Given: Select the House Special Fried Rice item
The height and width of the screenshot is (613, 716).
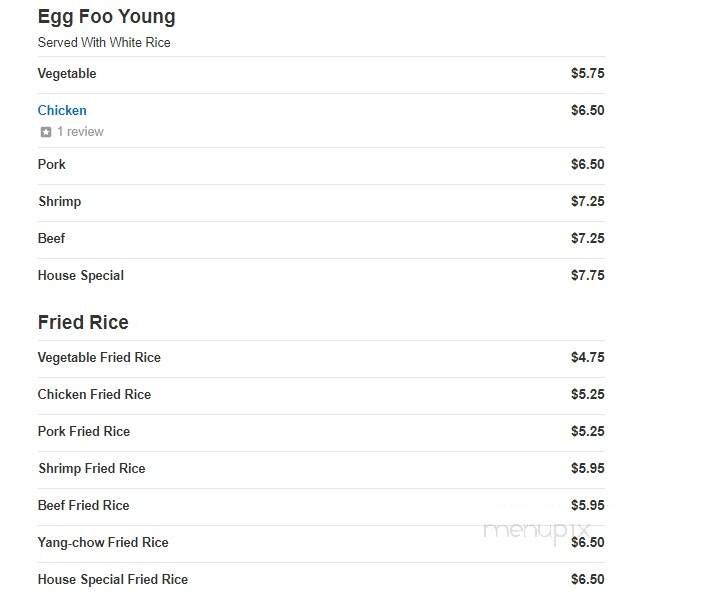Looking at the screenshot, I should coord(113,579).
